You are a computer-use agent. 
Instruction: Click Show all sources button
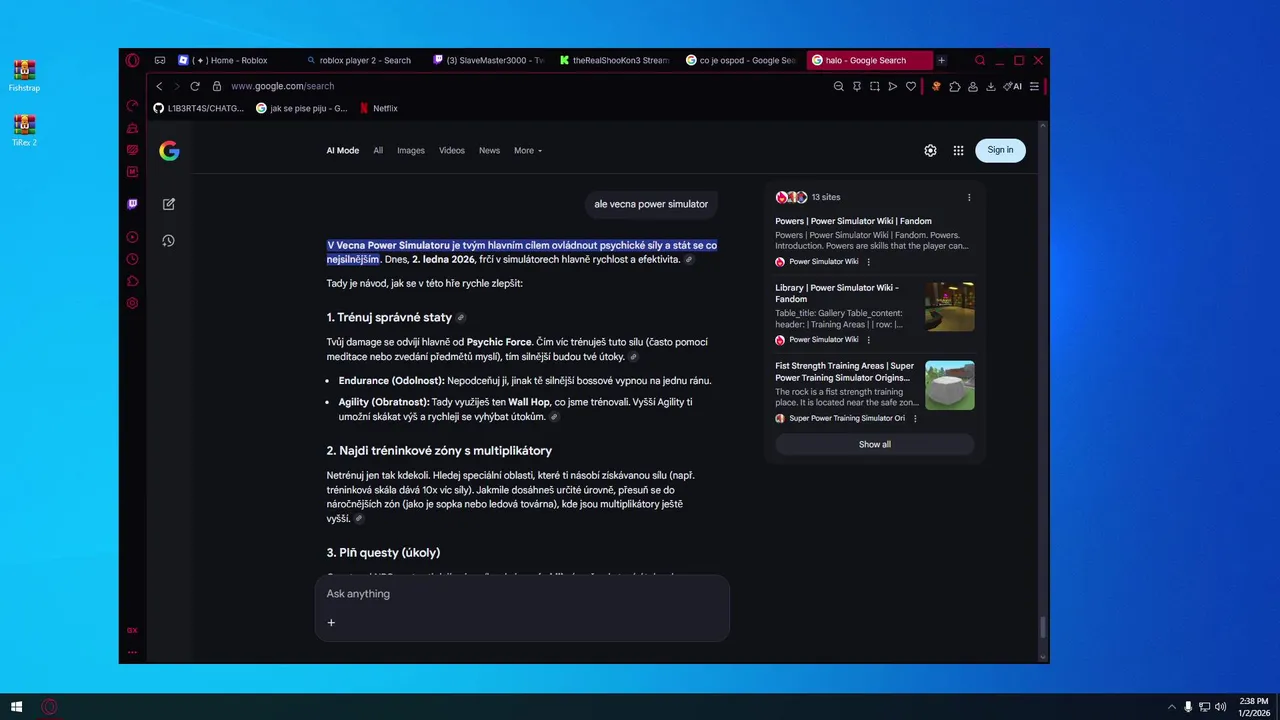[x=875, y=444]
